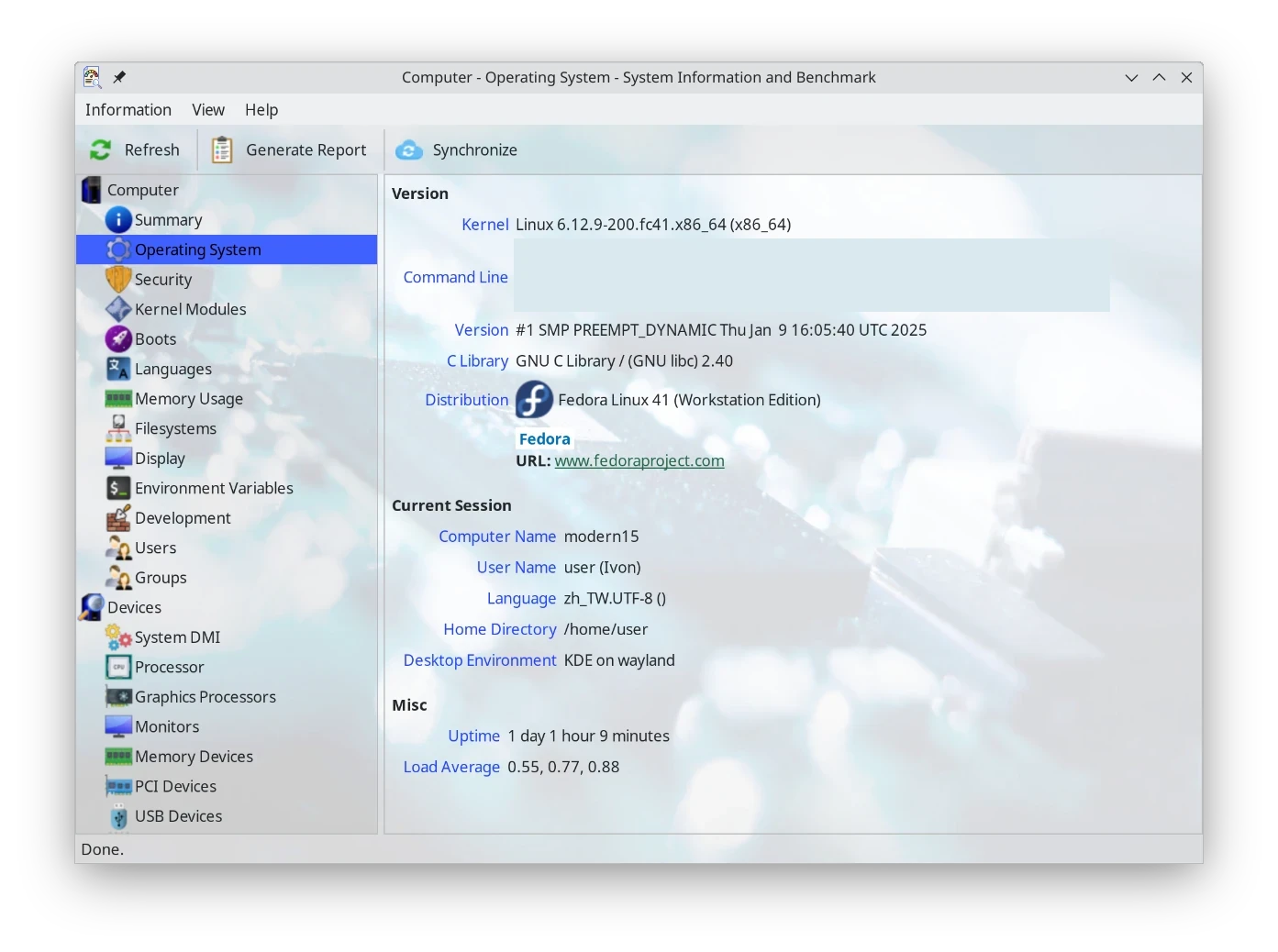The height and width of the screenshot is (952, 1278).
Task: Open the View menu
Action: (208, 110)
